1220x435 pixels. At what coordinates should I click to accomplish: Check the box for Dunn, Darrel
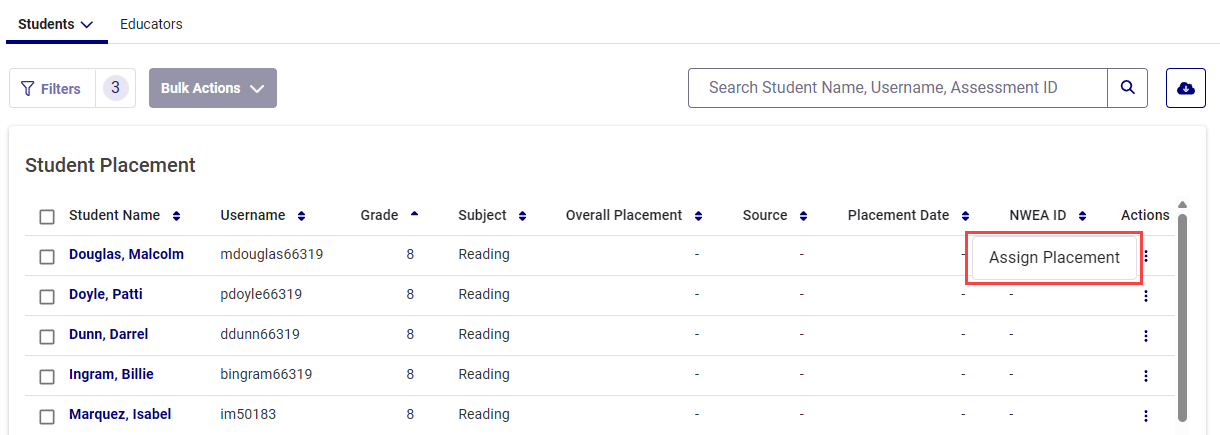click(x=47, y=337)
